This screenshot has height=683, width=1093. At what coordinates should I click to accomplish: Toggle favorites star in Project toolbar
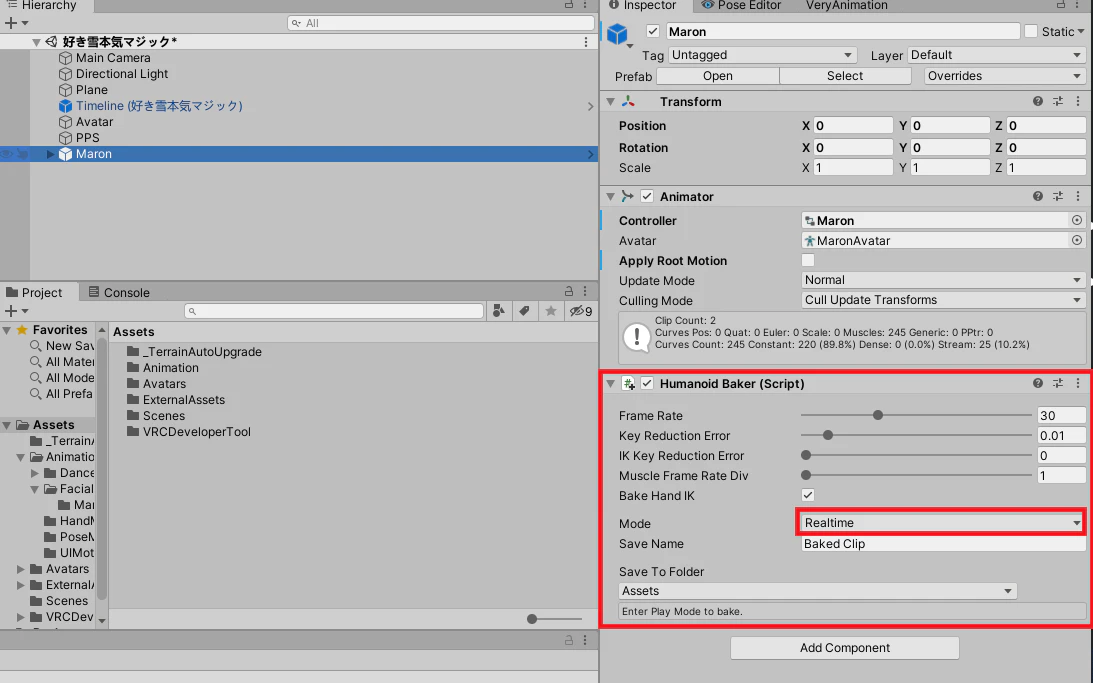point(551,311)
